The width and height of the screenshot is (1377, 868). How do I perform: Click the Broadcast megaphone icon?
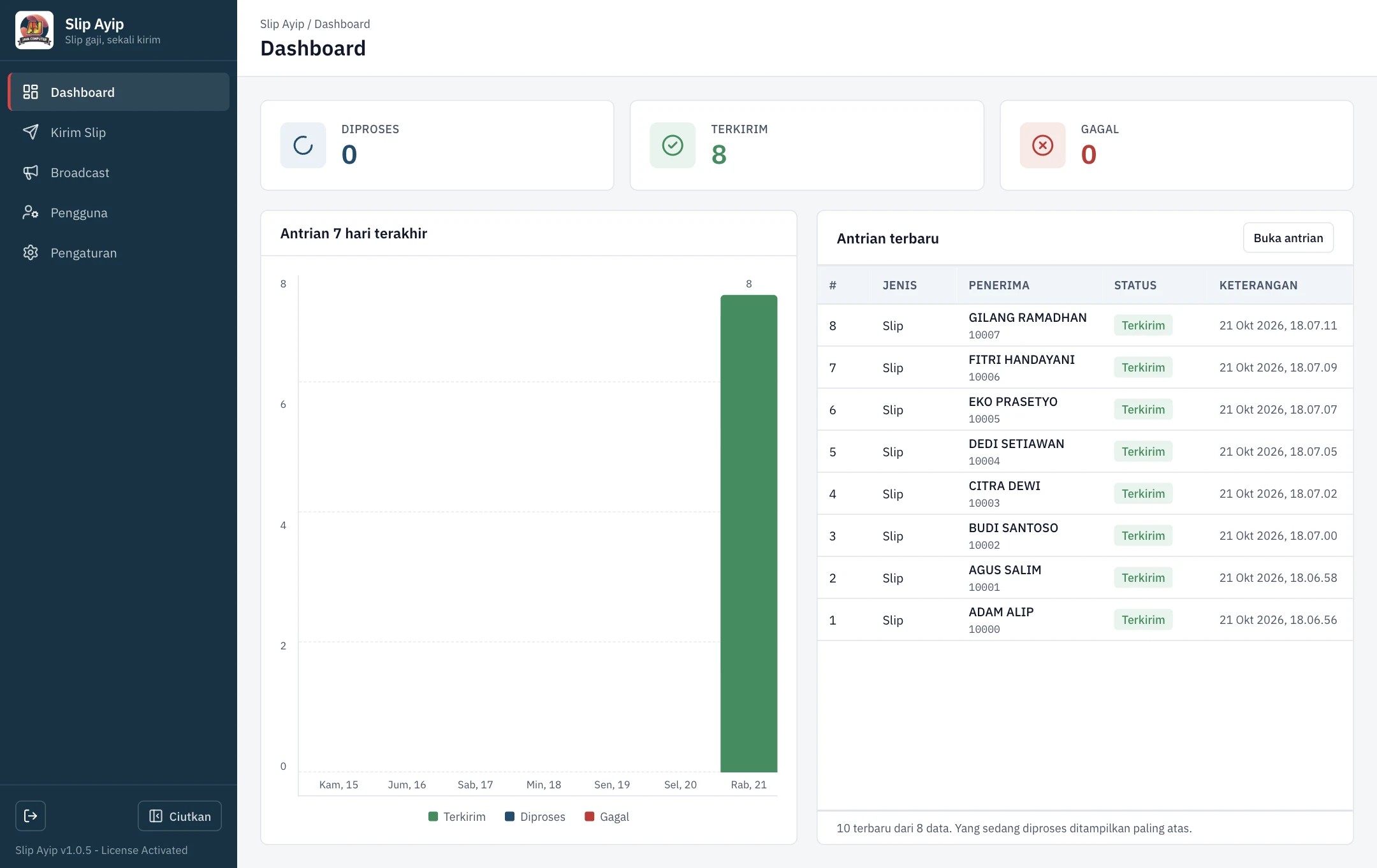coord(31,172)
